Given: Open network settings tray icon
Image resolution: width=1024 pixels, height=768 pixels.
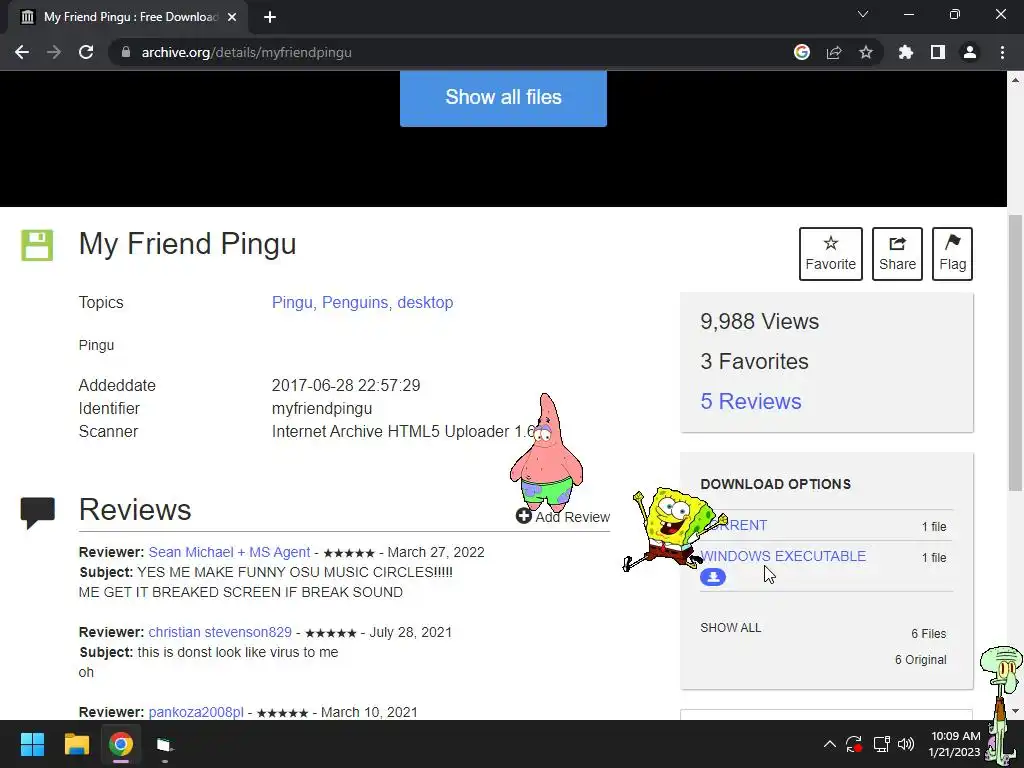Looking at the screenshot, I should [x=882, y=744].
